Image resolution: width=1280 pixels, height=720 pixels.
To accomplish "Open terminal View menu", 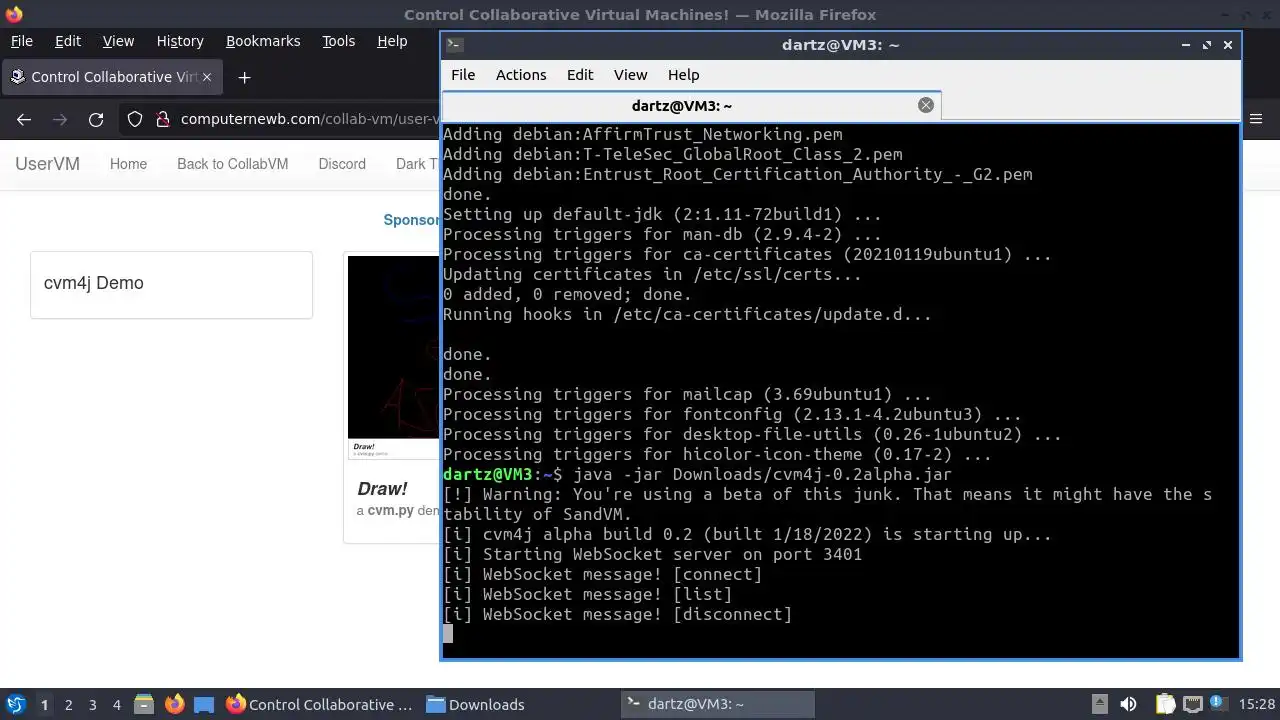I will pyautogui.click(x=630, y=75).
